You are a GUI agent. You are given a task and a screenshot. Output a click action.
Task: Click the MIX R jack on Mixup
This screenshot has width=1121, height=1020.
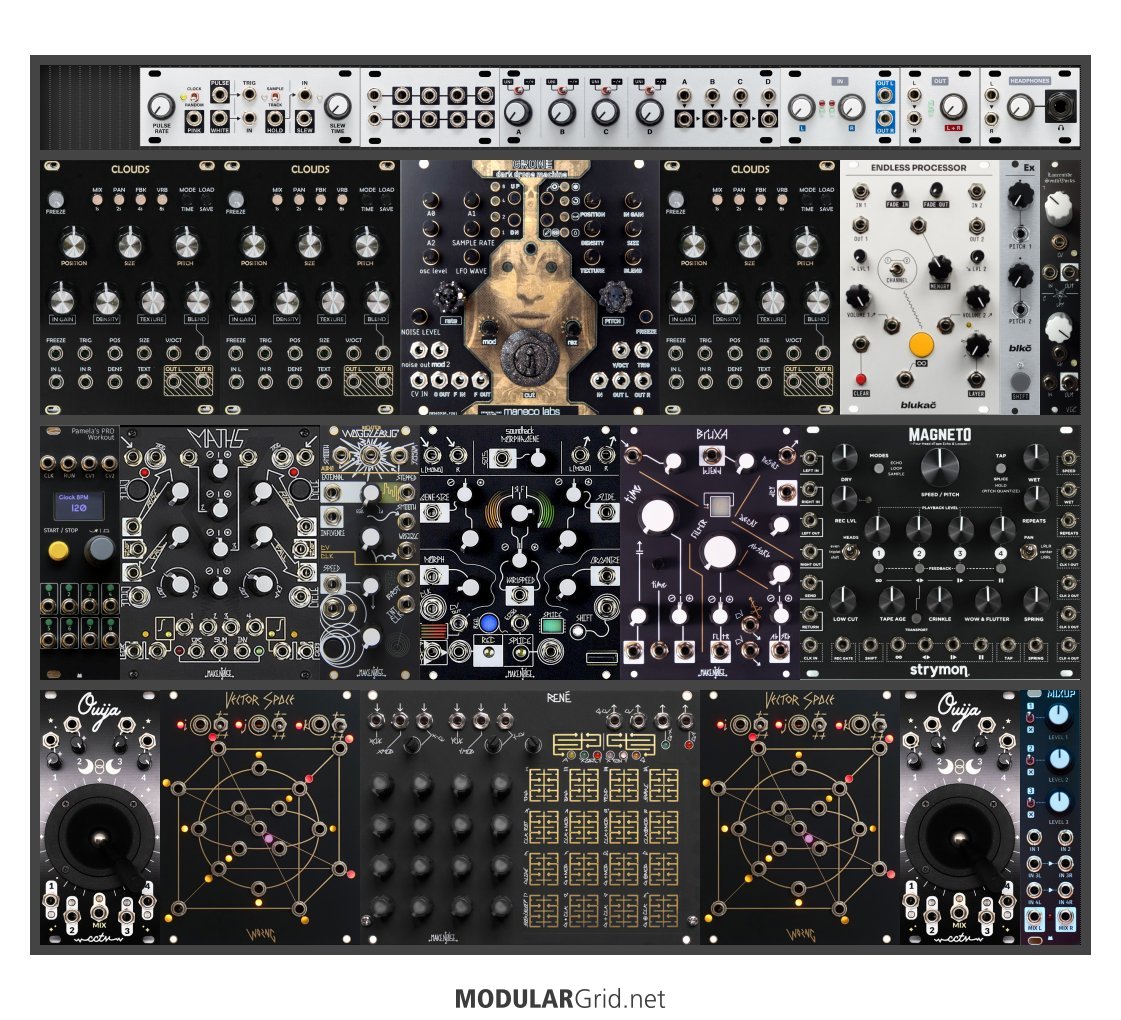1065,916
